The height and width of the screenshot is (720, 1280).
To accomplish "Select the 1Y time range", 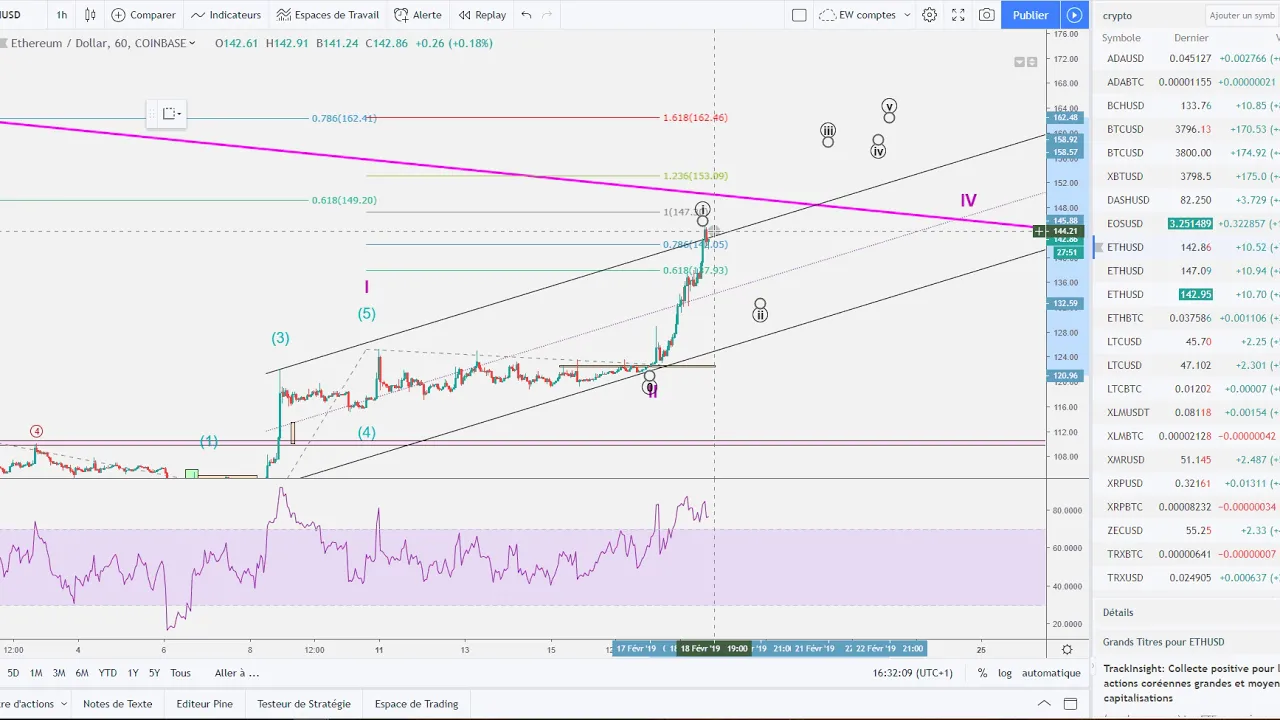I will tap(133, 673).
